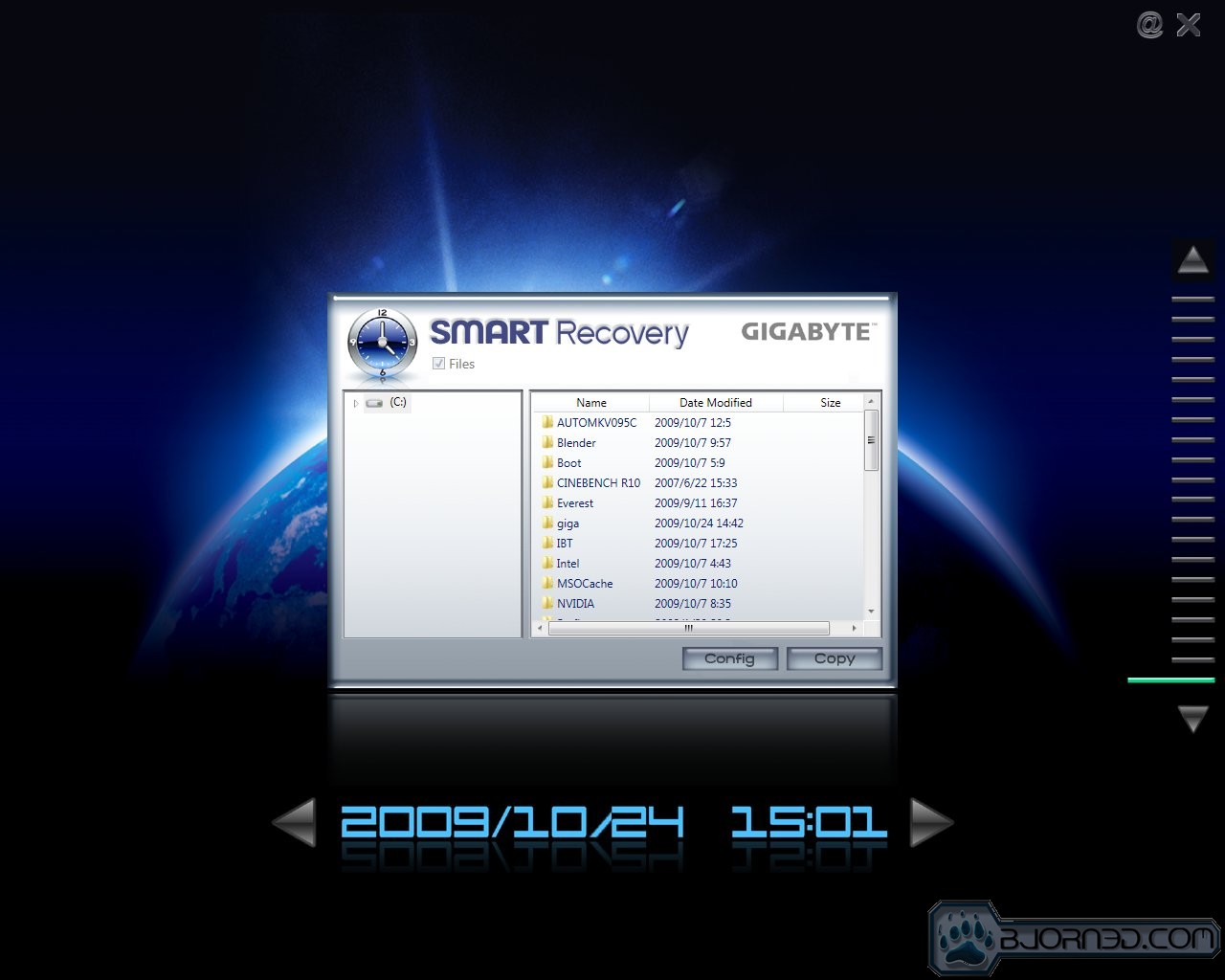
Task: Click the file list horizontal scrollbar thumb
Action: click(688, 628)
